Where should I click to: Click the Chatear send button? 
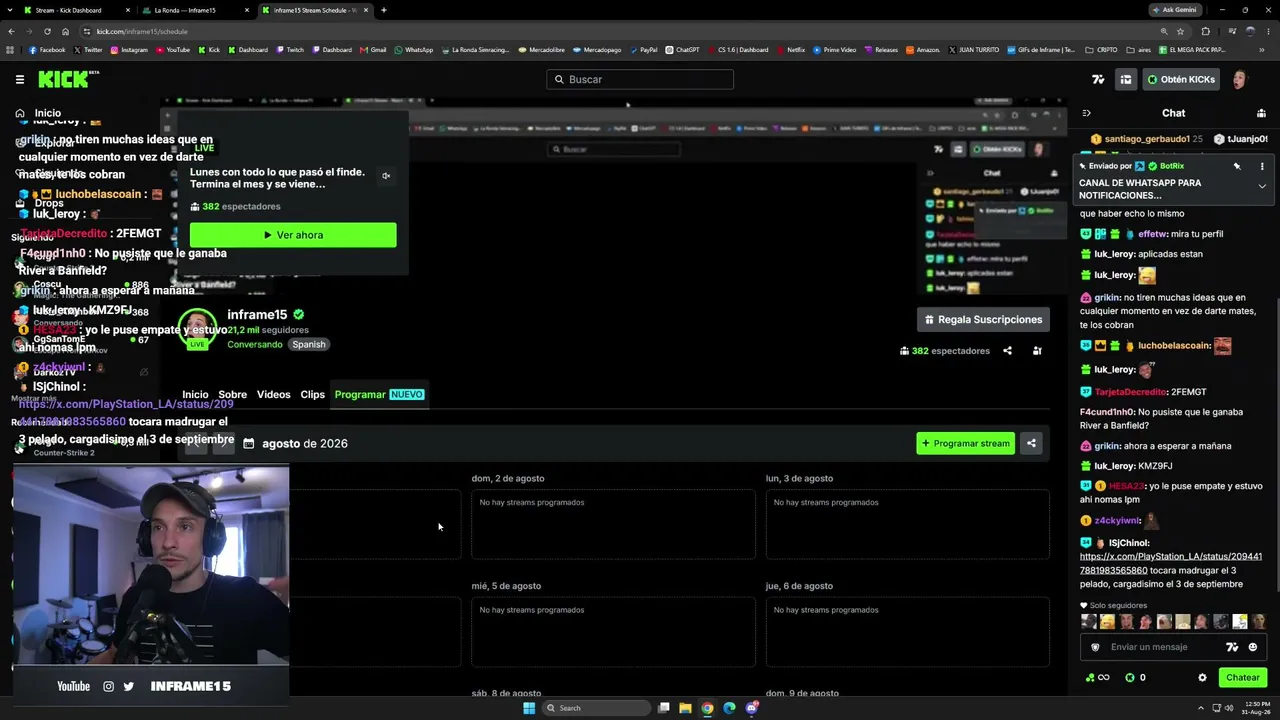pyautogui.click(x=1243, y=678)
